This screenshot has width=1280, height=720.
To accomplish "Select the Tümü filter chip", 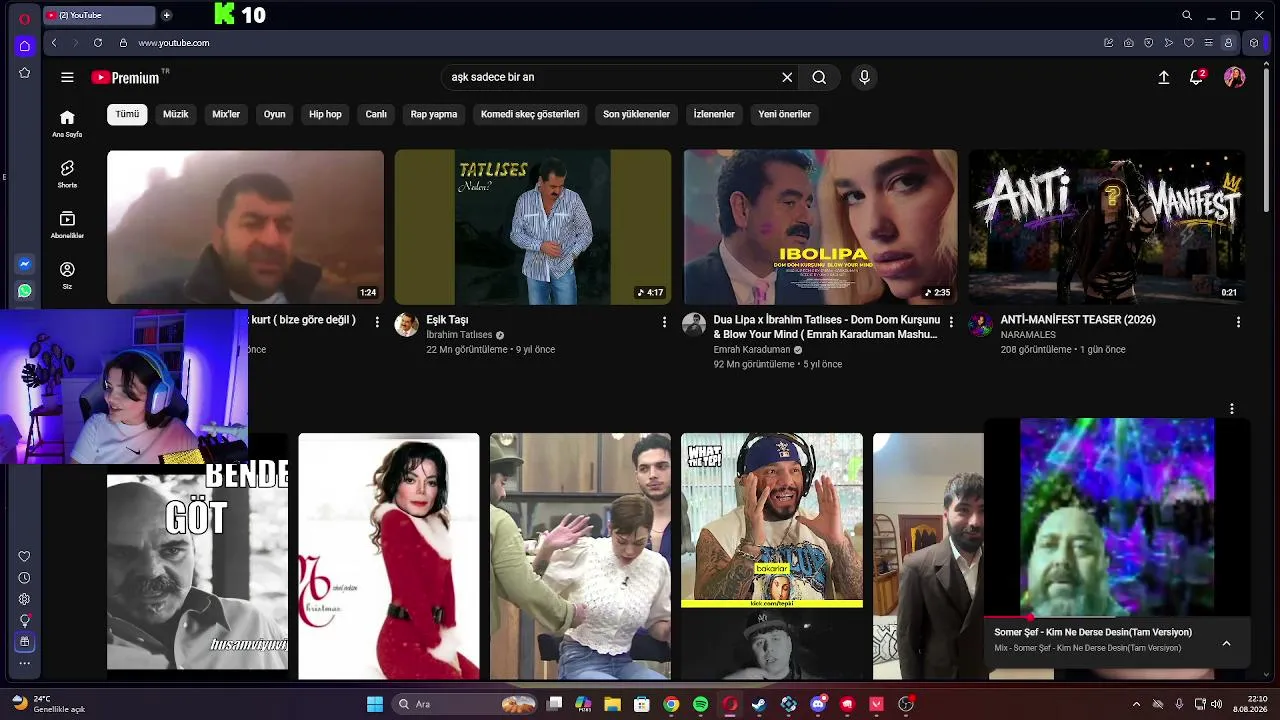I will [127, 114].
